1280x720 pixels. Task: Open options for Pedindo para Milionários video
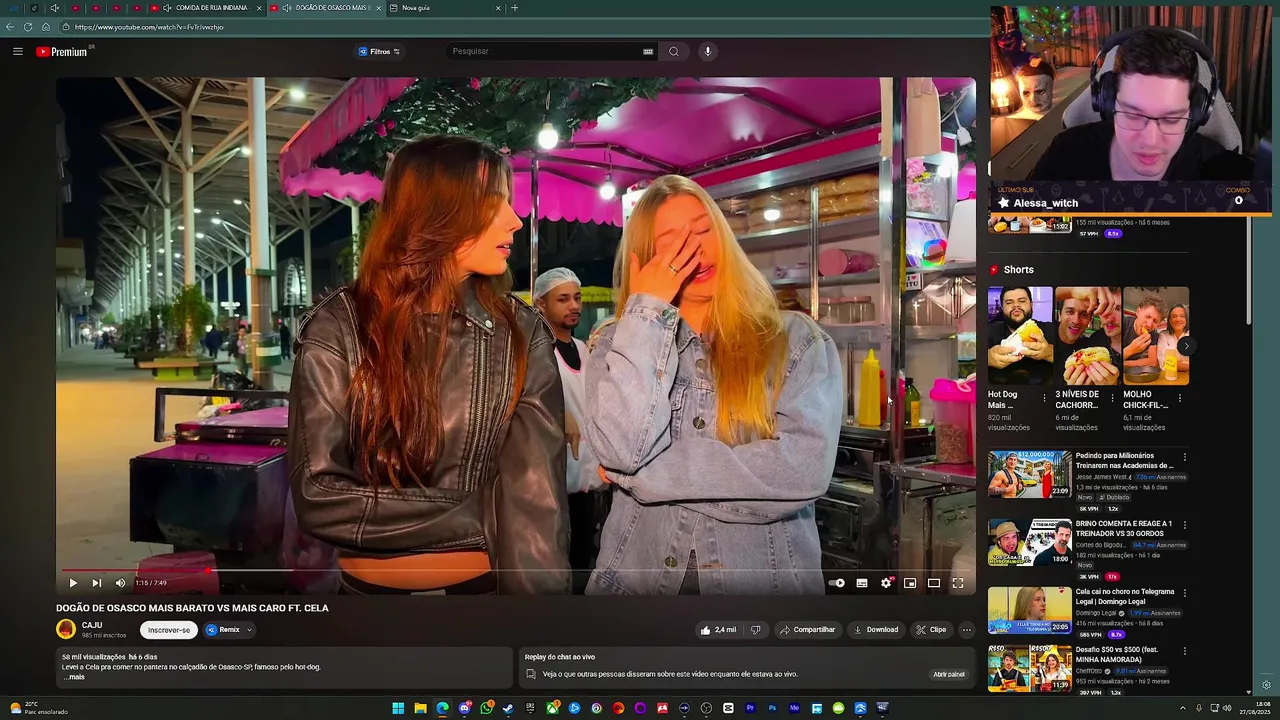pyautogui.click(x=1185, y=457)
